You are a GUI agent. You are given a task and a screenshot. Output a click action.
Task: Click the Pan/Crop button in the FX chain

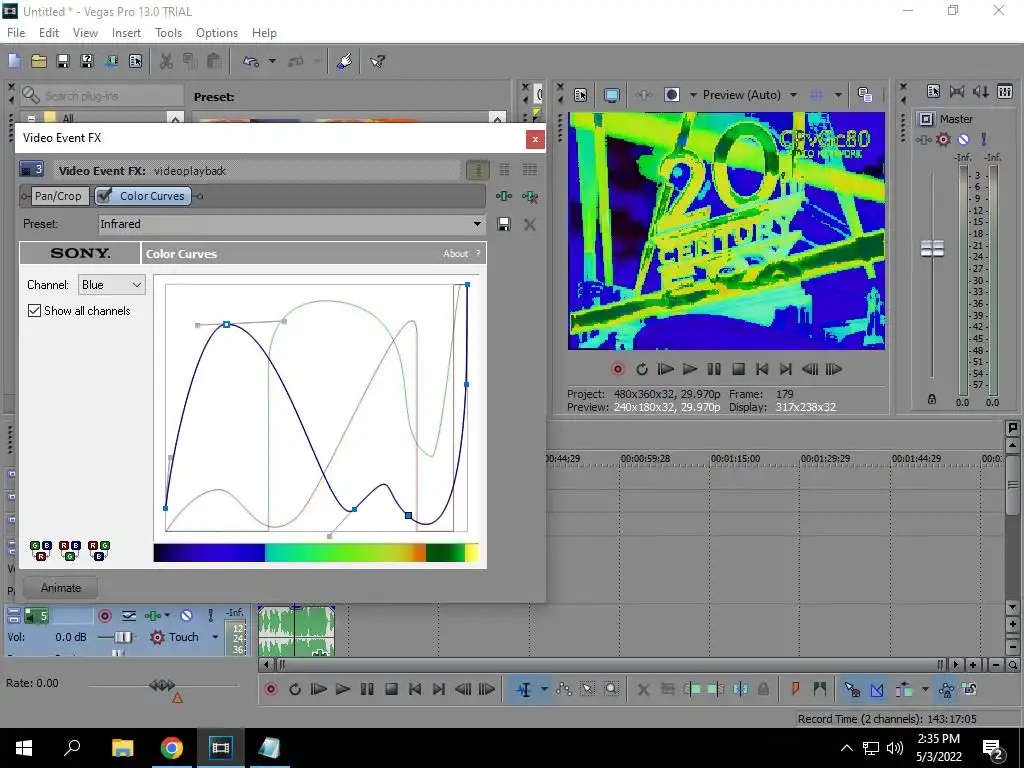click(x=58, y=196)
